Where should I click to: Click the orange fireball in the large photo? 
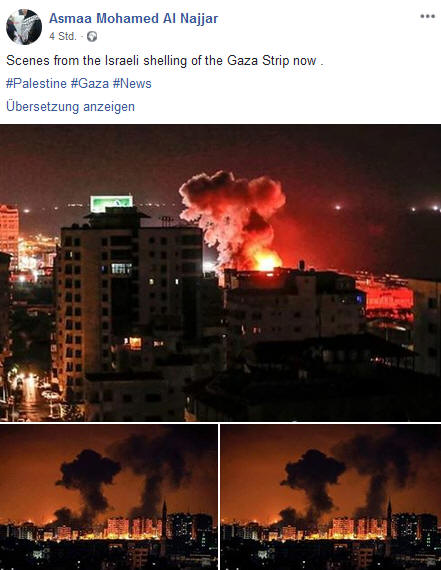coord(266,259)
